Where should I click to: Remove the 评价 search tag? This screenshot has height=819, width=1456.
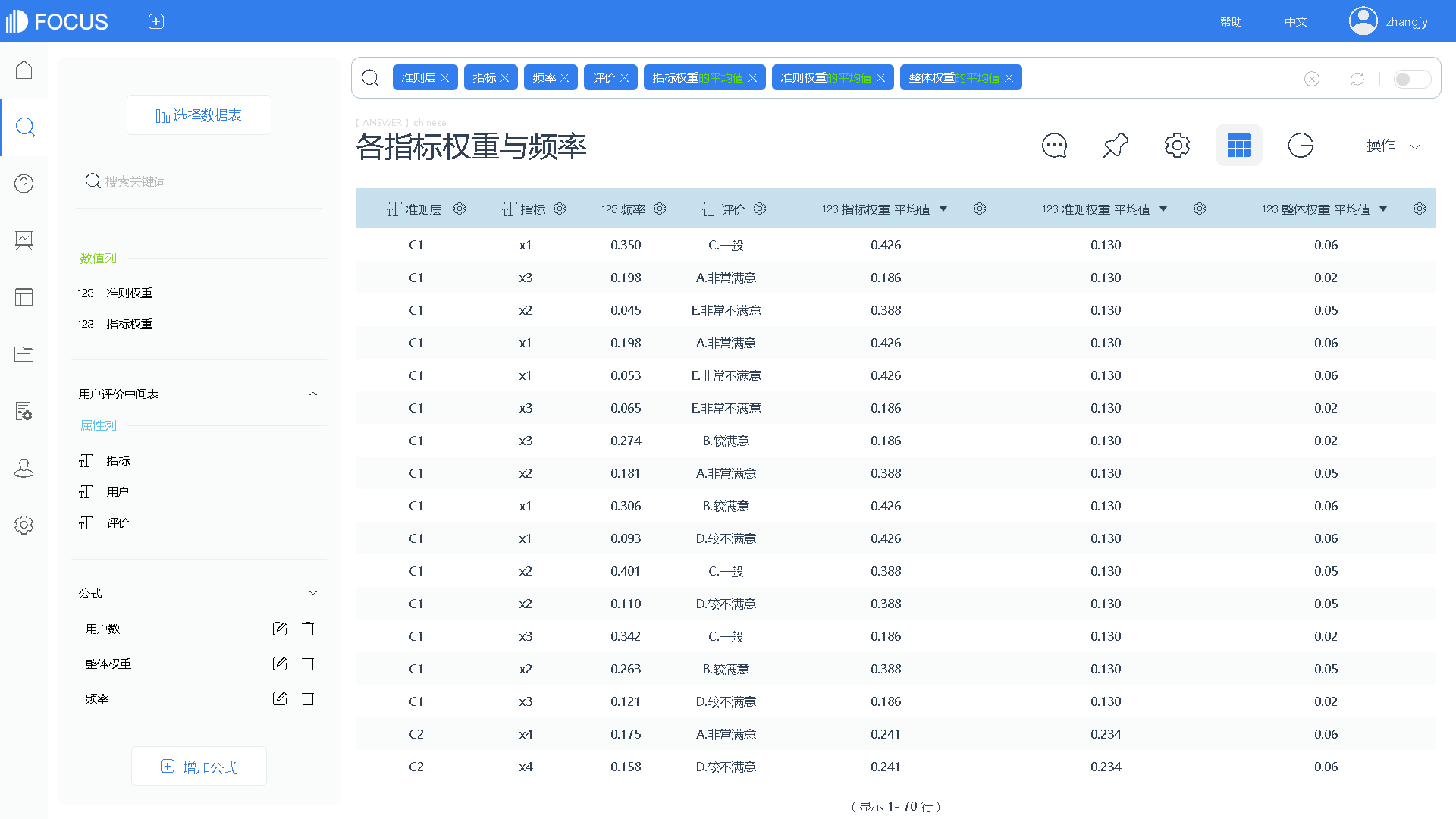[x=625, y=78]
